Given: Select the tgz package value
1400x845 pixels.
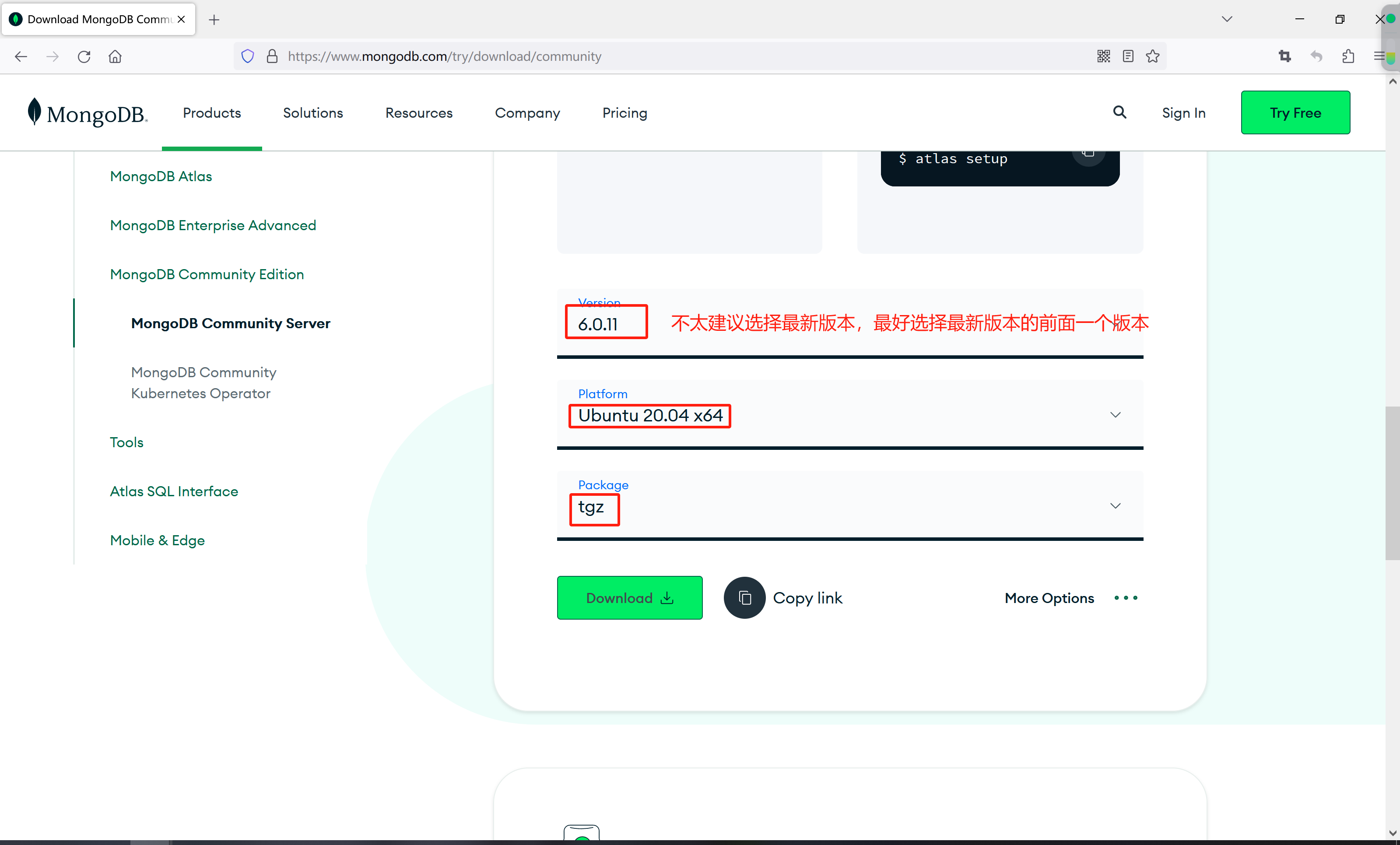Looking at the screenshot, I should pyautogui.click(x=591, y=507).
